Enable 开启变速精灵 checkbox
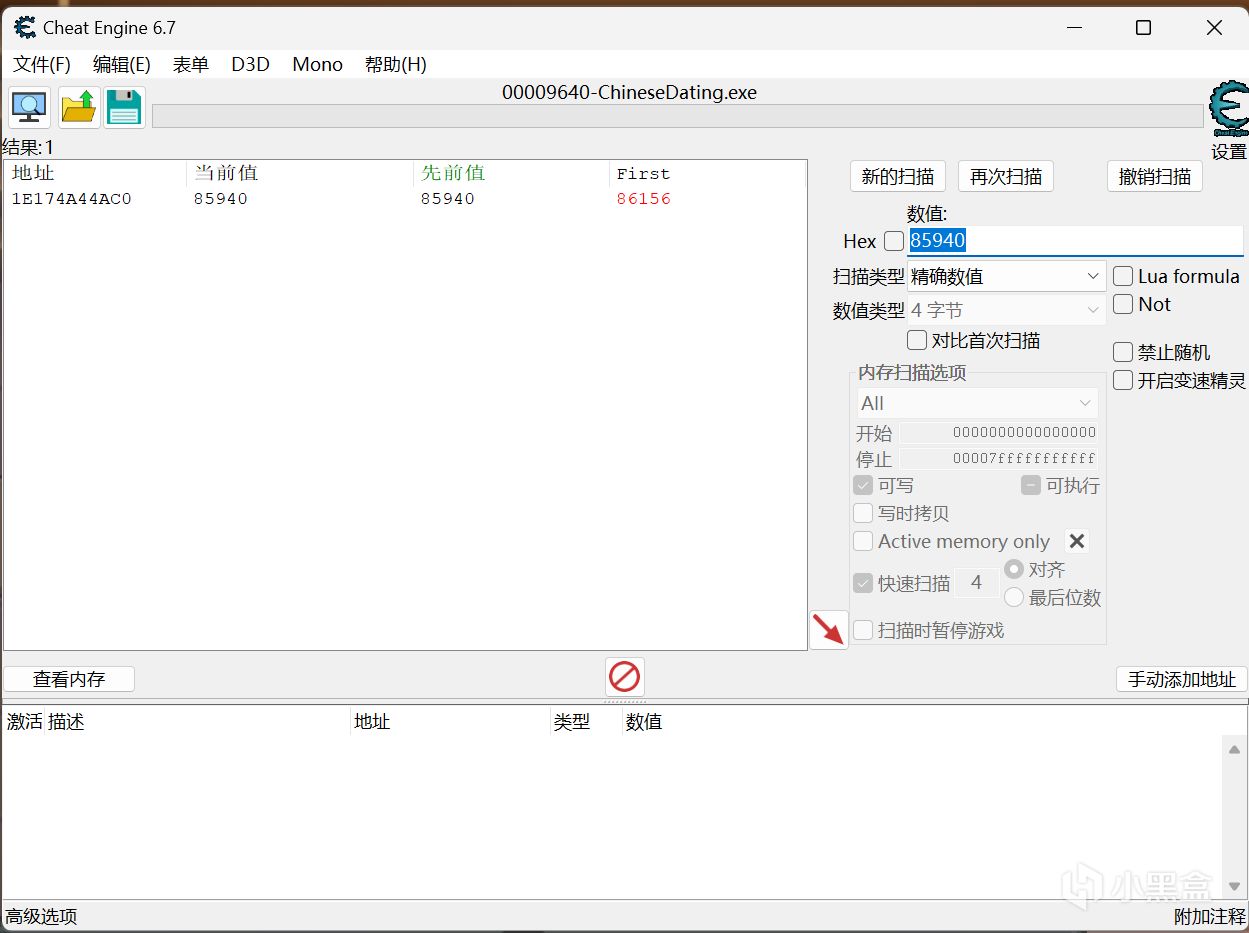Viewport: 1249px width, 933px height. tap(1123, 380)
